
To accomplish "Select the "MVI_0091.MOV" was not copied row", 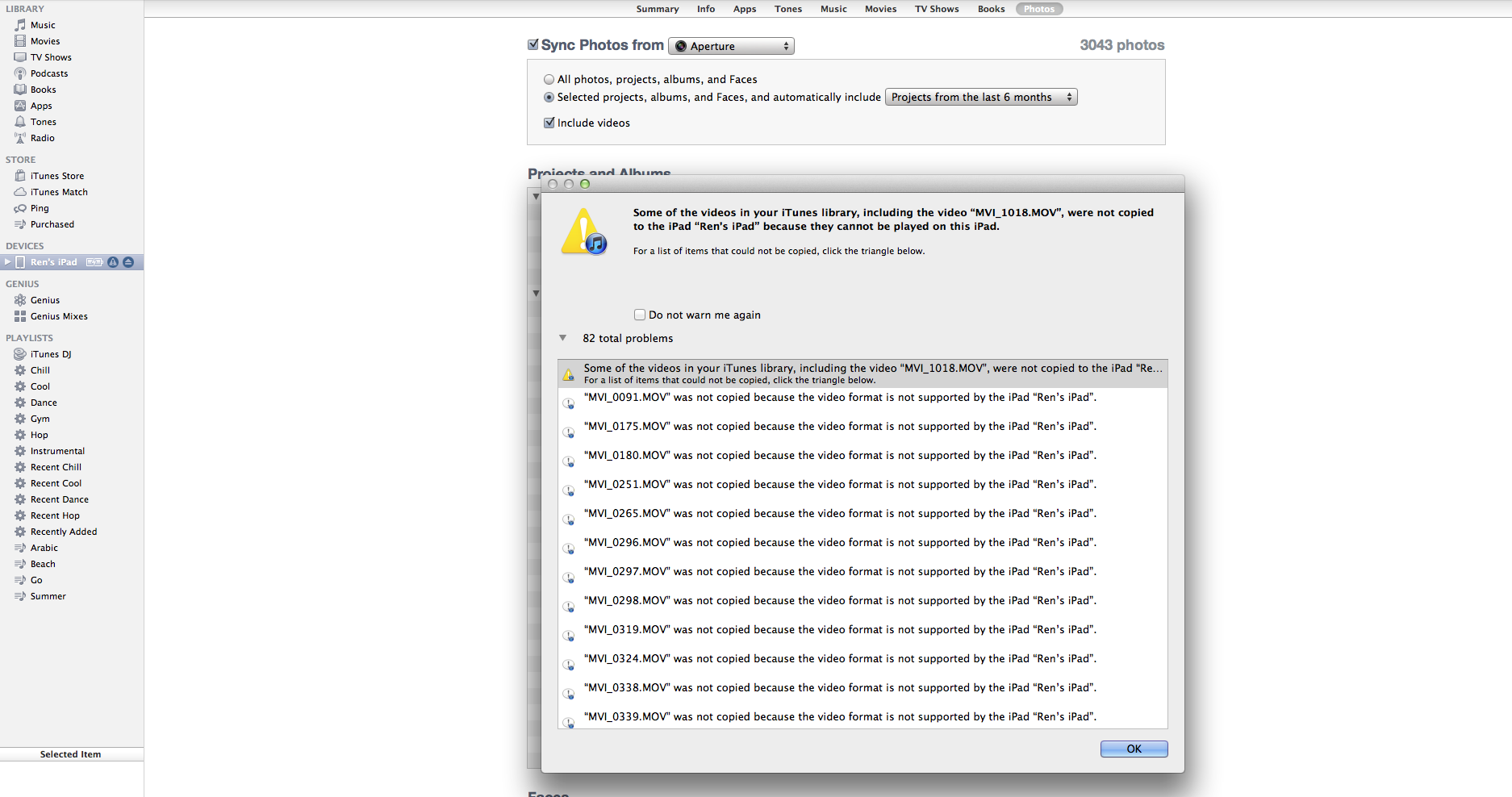I will pos(863,403).
